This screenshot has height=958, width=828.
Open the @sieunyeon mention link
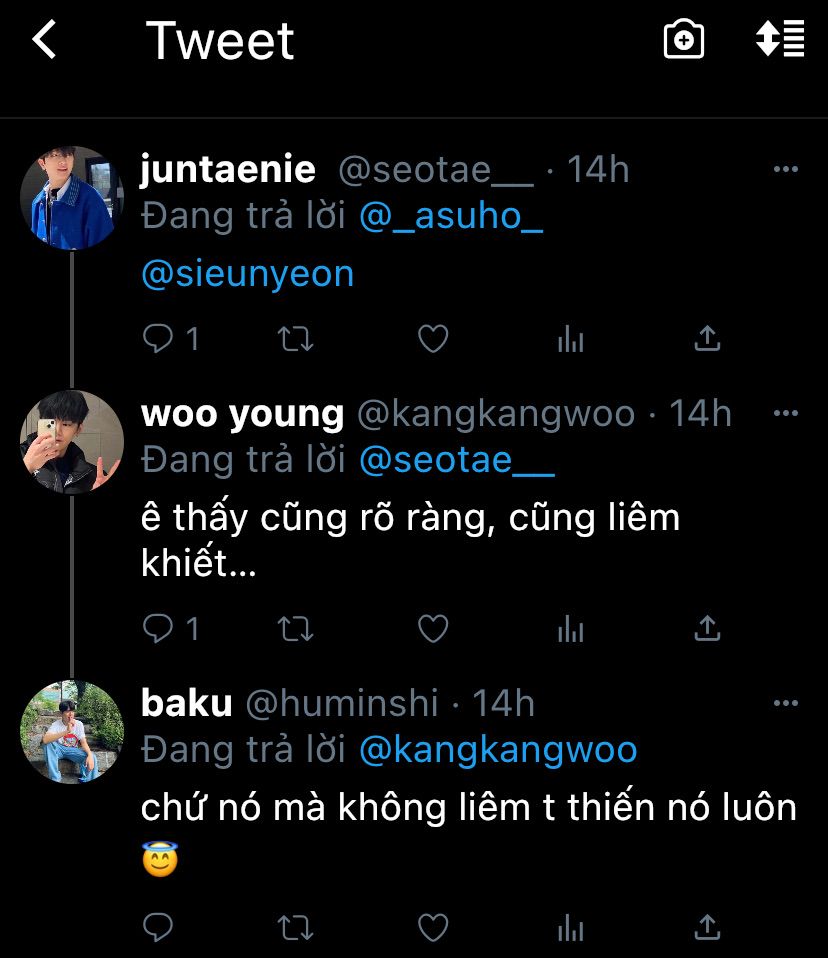coord(248,274)
